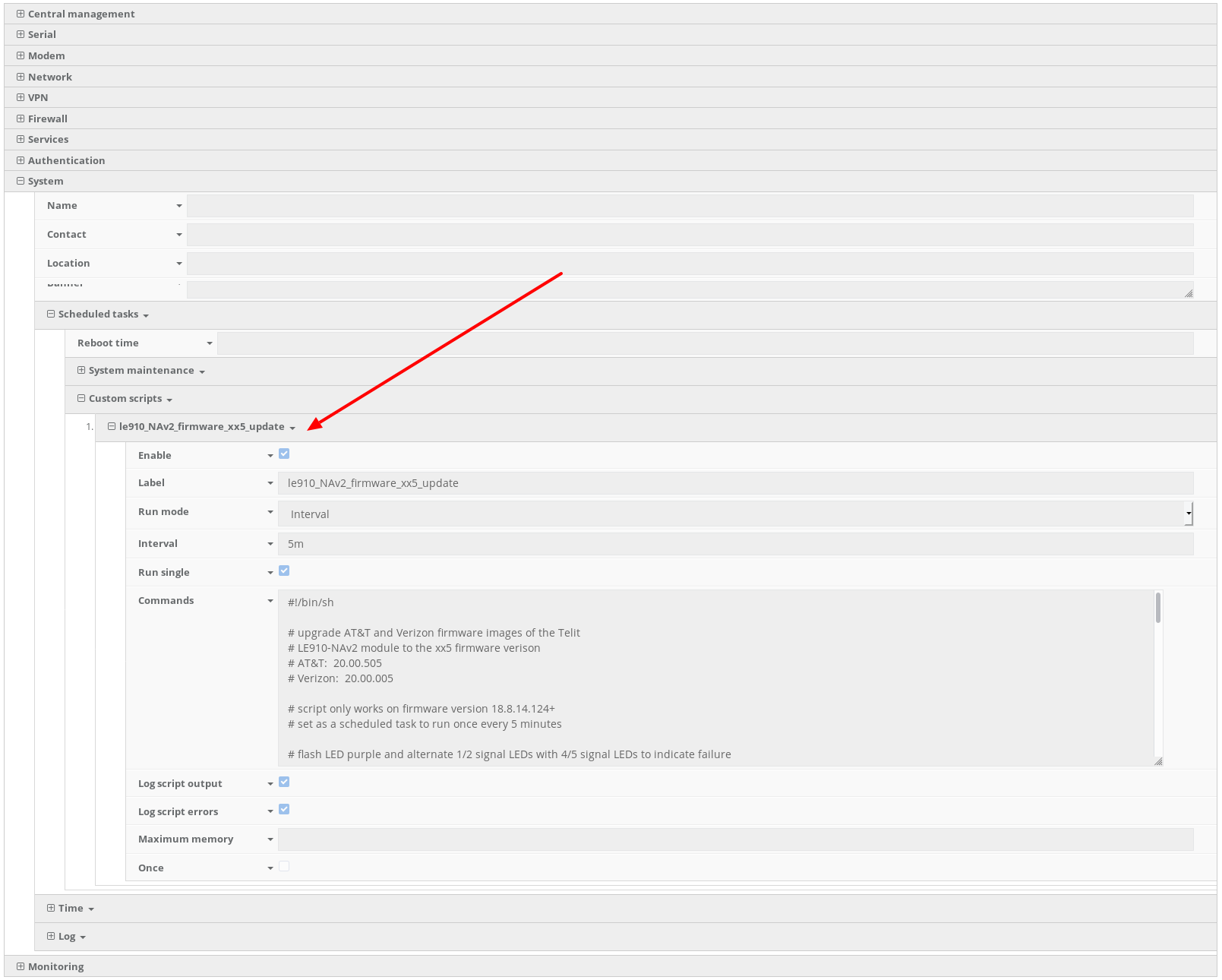The image size is (1222, 980).
Task: Open the Maximum memory dropdown arrow
Action: coord(270,839)
